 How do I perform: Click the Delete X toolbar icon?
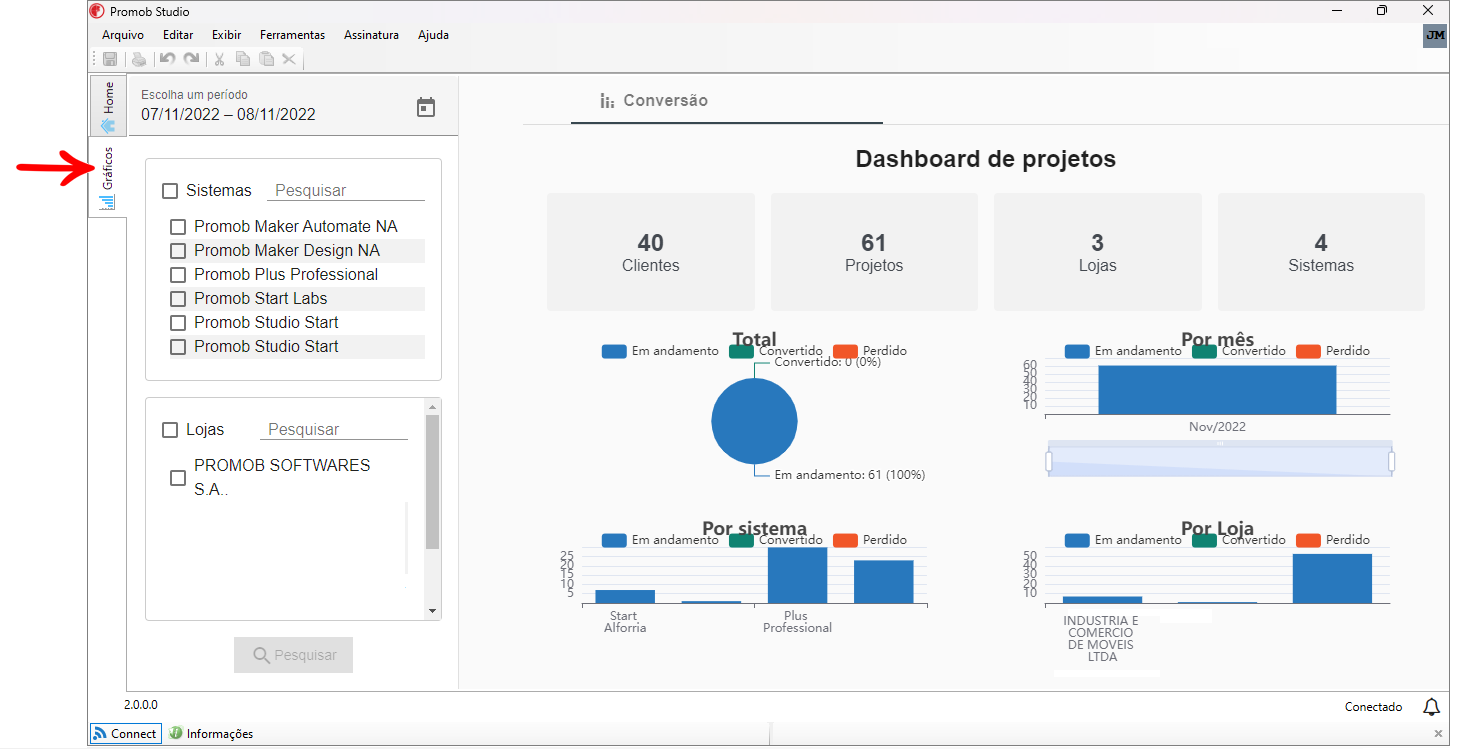point(289,59)
